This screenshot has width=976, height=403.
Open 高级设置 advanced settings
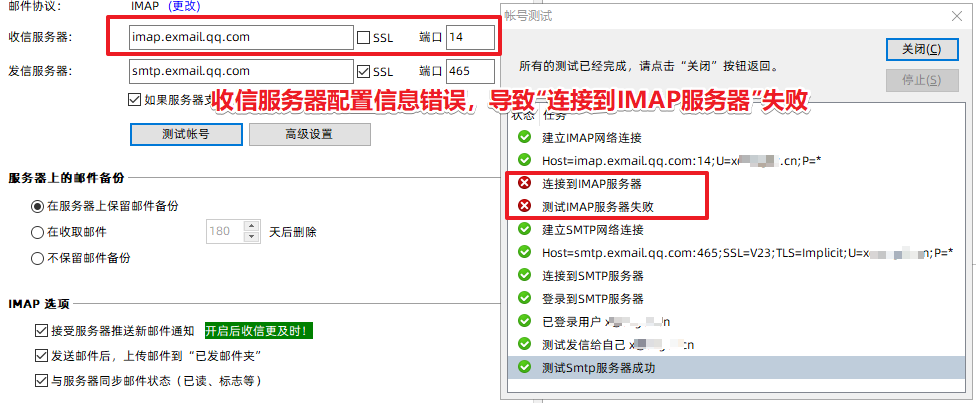tap(309, 134)
